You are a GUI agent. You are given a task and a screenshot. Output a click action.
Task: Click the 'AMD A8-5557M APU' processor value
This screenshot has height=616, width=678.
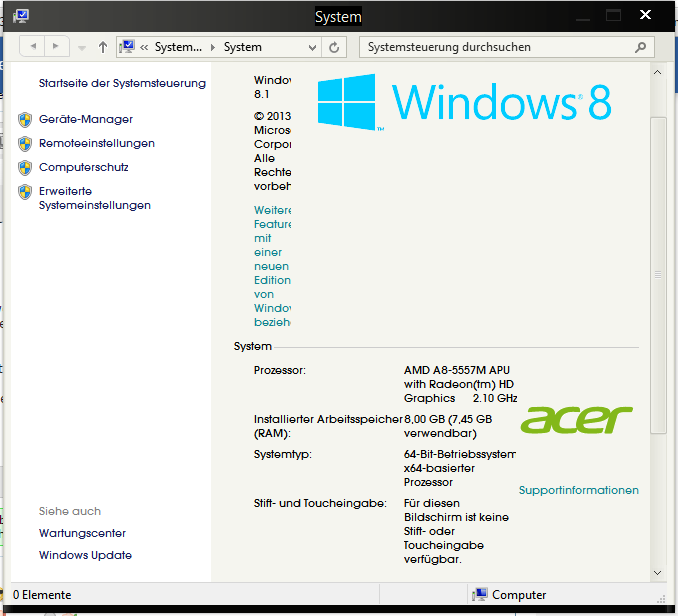(457, 370)
